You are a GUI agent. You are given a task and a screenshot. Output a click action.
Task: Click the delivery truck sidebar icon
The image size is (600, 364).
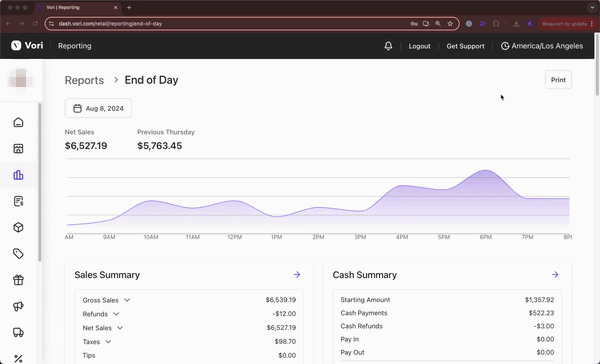click(x=18, y=332)
